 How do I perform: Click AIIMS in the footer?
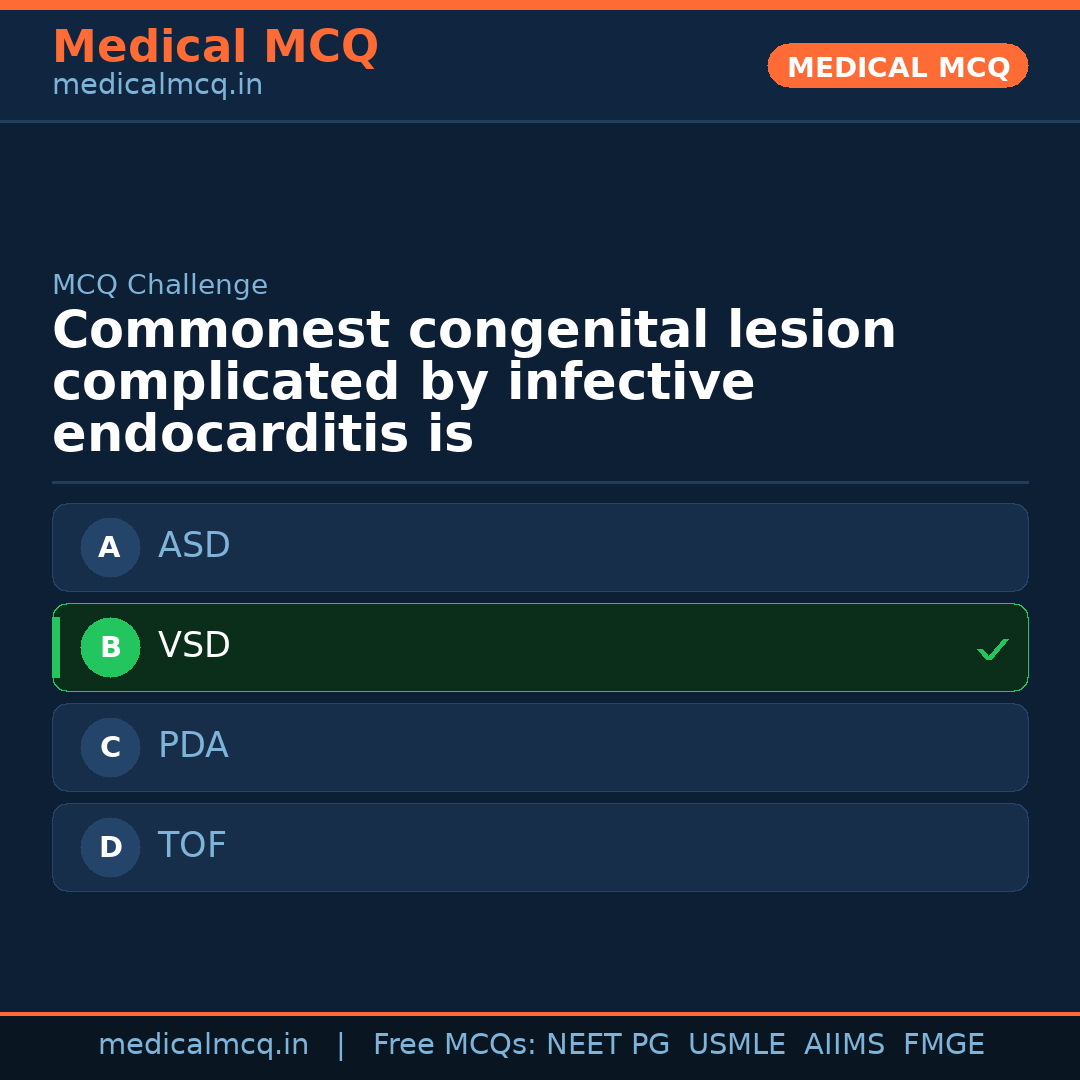[x=844, y=1045]
